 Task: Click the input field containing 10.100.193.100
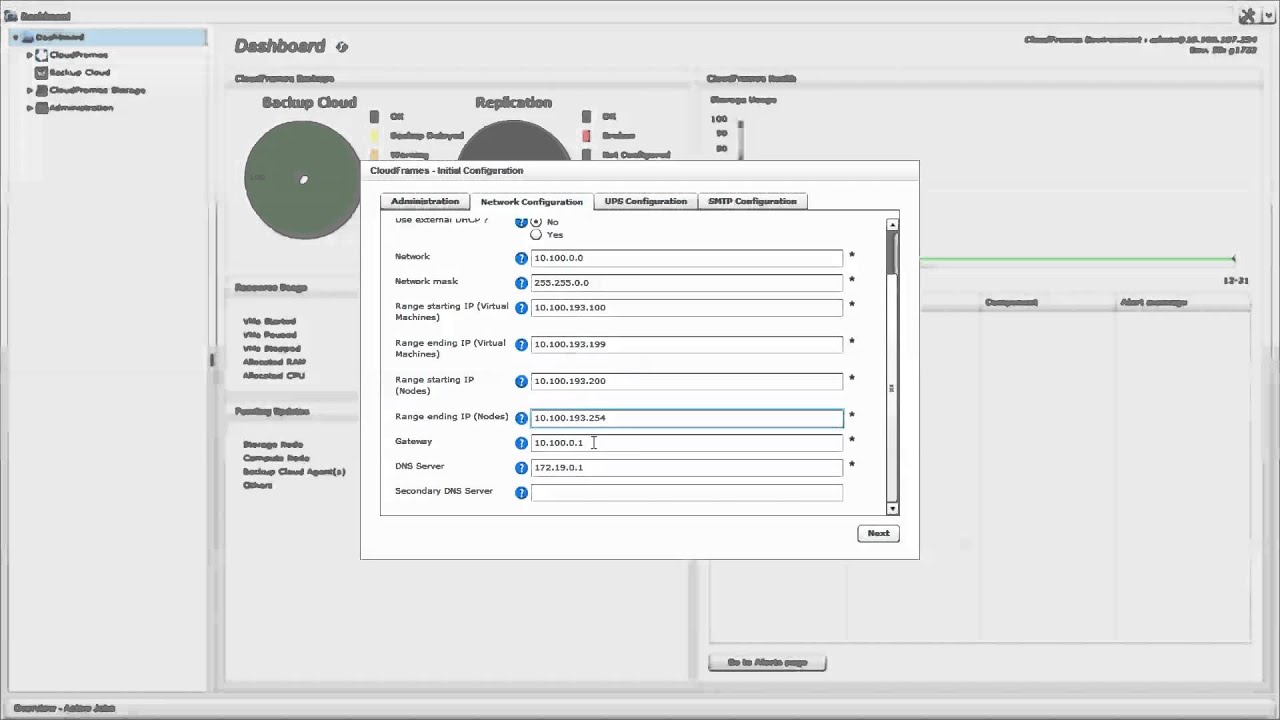[x=687, y=308]
